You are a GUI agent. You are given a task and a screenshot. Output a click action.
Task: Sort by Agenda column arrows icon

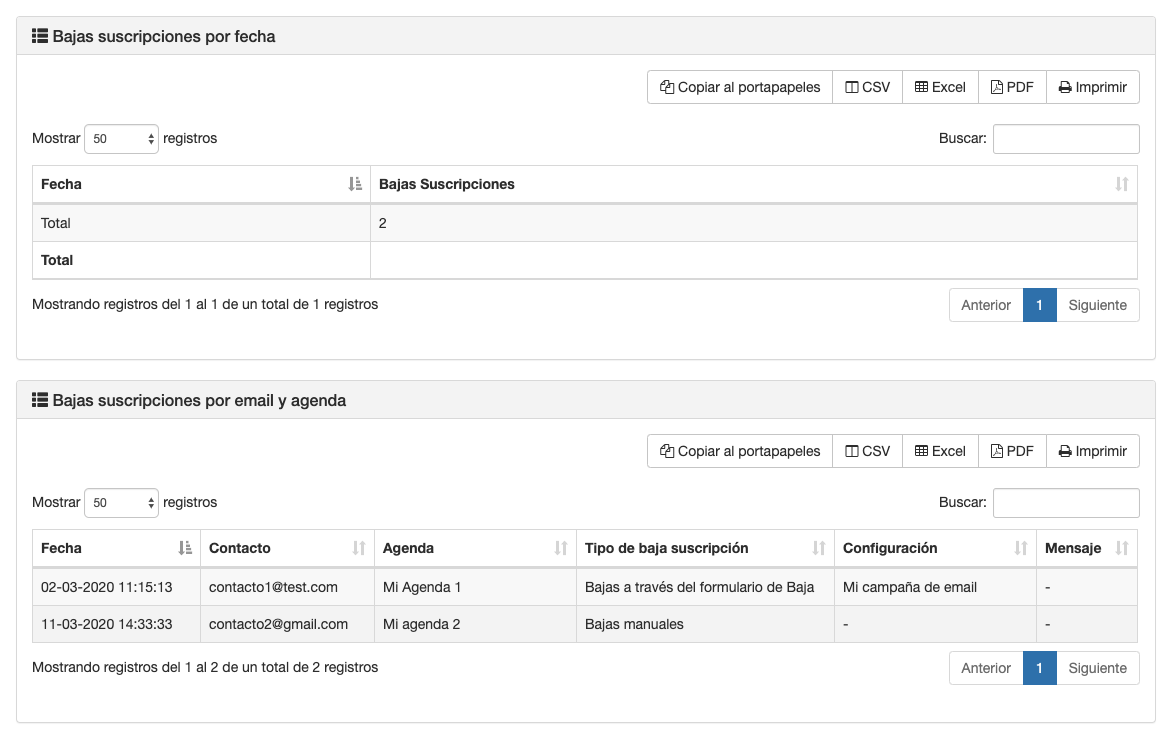pos(561,548)
